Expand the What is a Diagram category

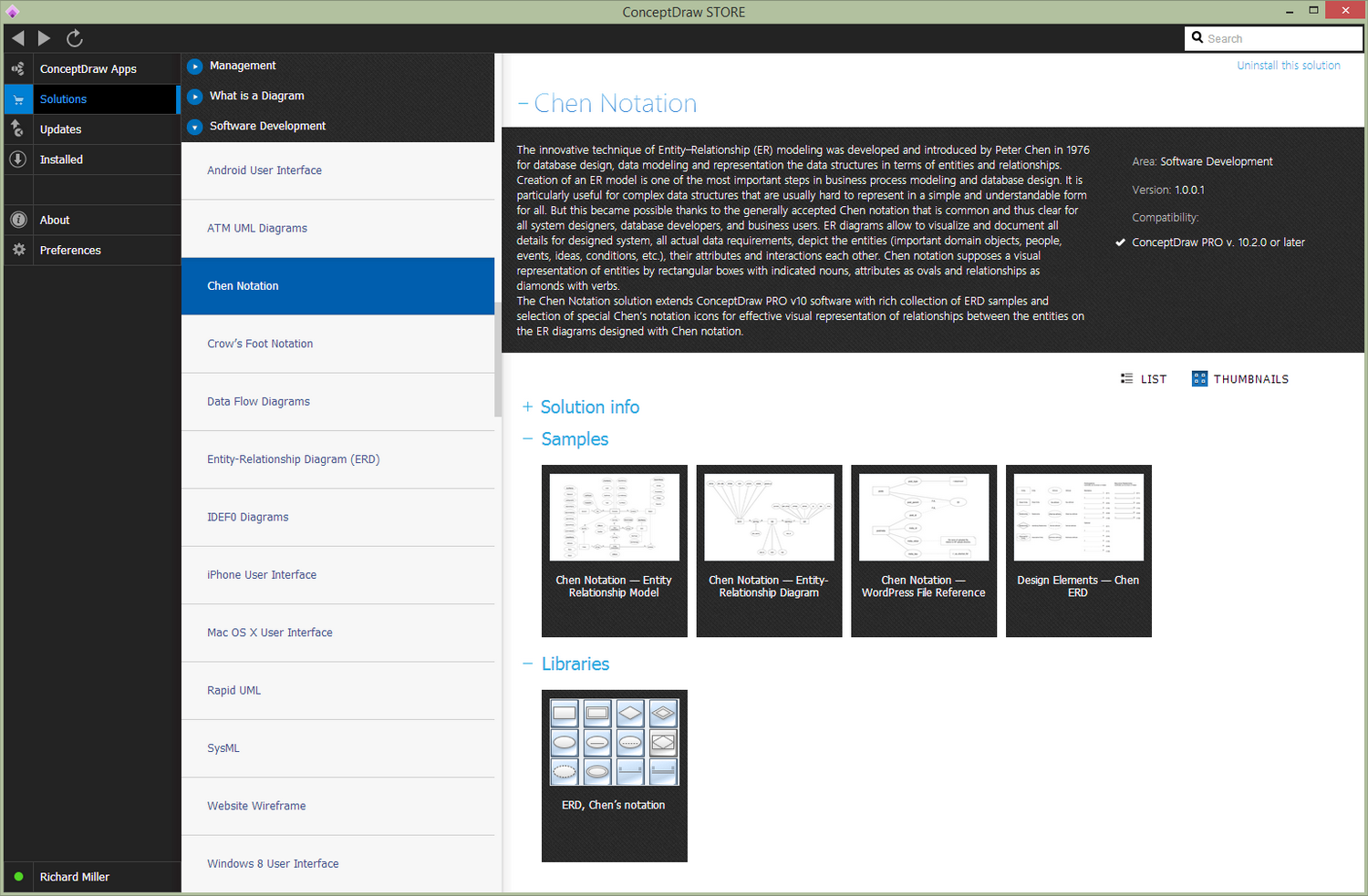[194, 97]
